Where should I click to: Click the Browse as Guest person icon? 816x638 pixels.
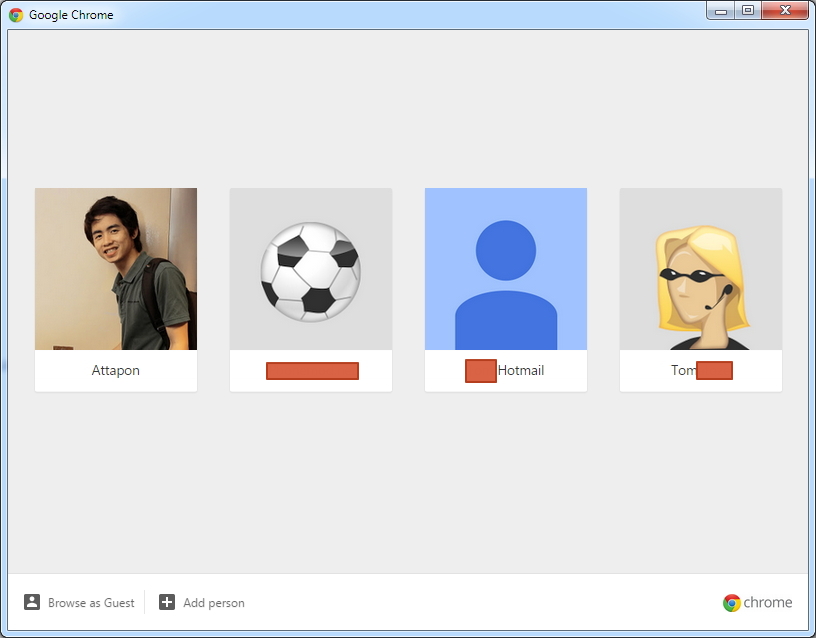click(32, 602)
